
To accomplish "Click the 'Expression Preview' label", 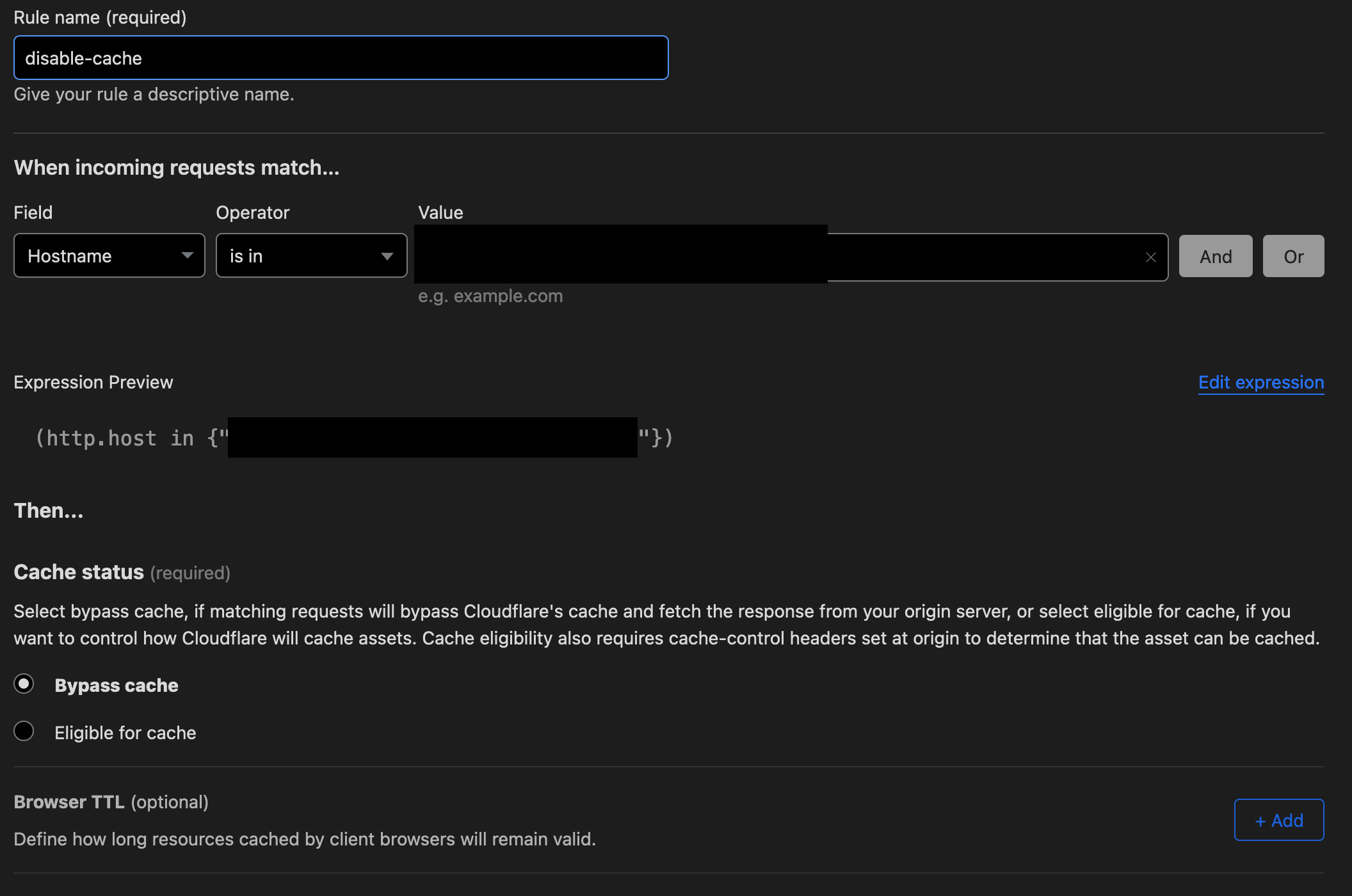I will point(93,382).
